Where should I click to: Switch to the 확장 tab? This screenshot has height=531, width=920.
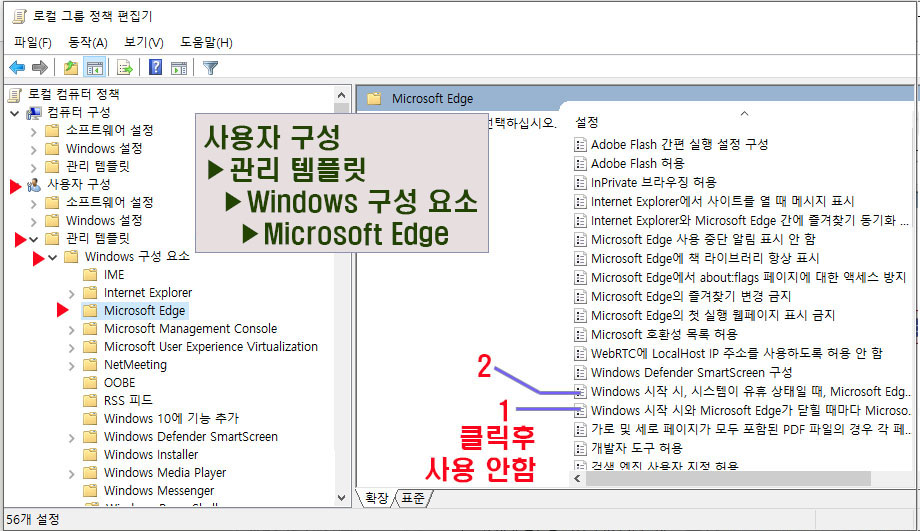(x=376, y=498)
